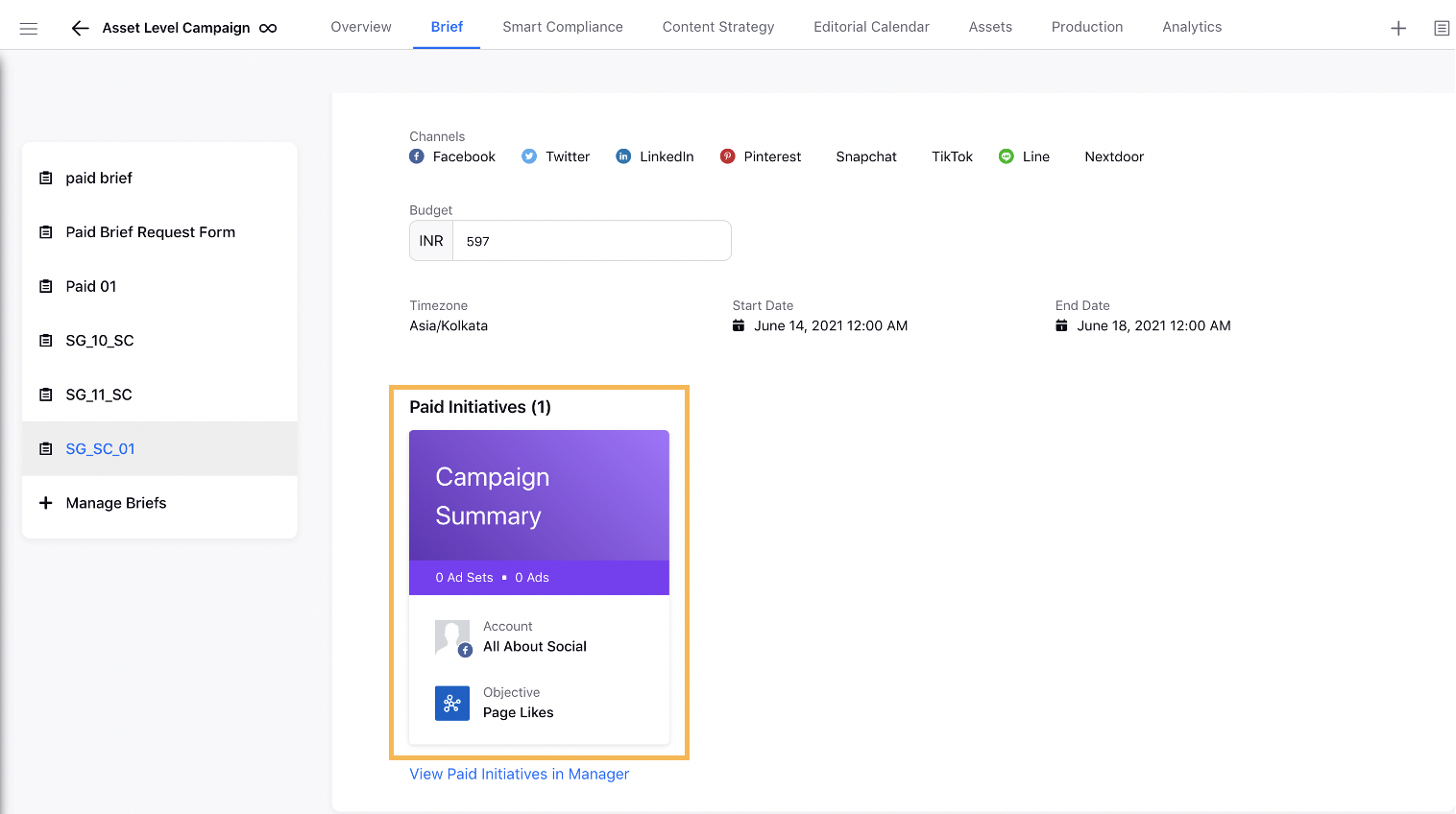
Task: Click the All About Social account name
Action: 535,647
